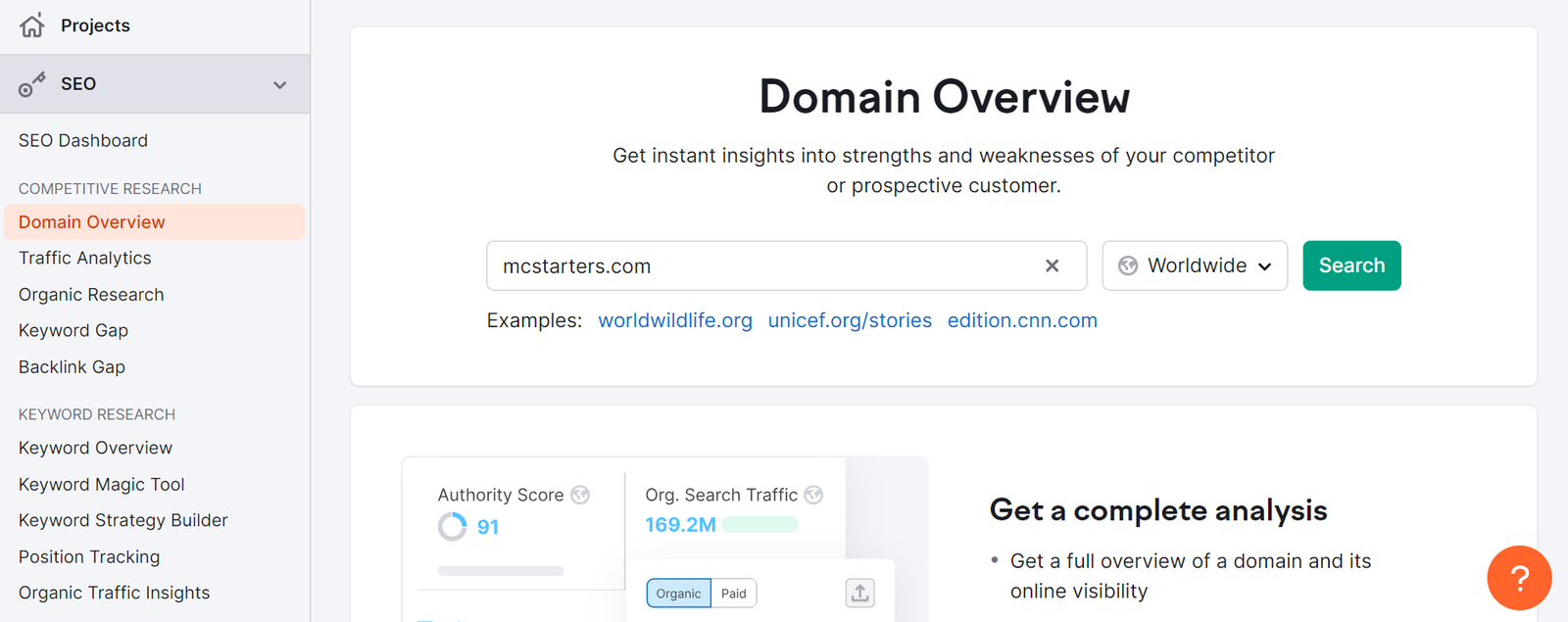Click the Get a complete analysis heading
This screenshot has width=1568, height=622.
1158,510
